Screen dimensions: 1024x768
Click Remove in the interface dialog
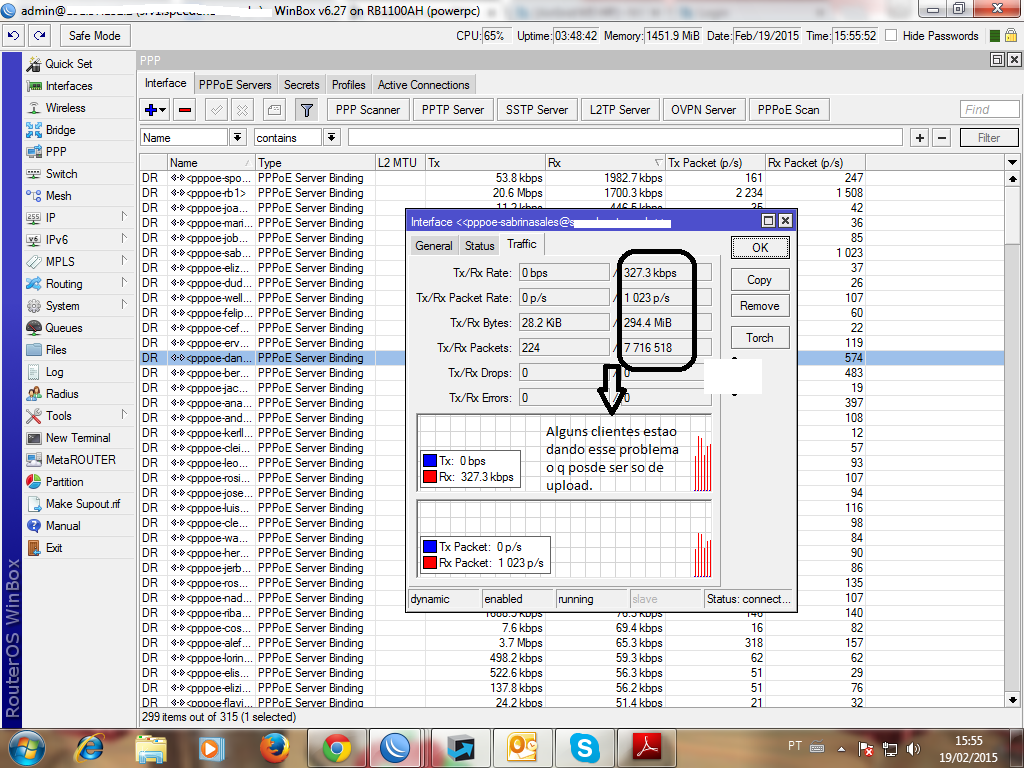click(x=760, y=306)
